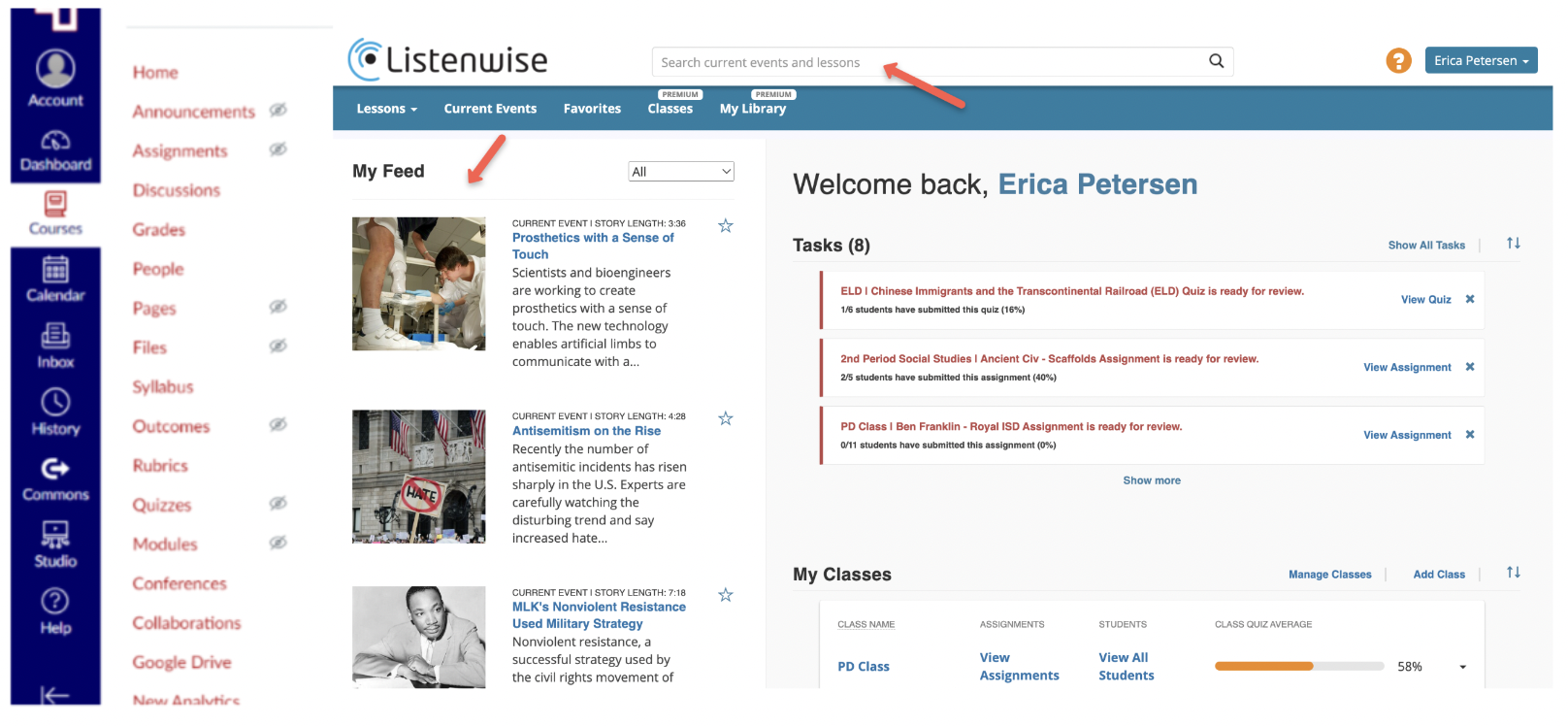The height and width of the screenshot is (726, 1568).
Task: Click the search magnifying glass icon
Action: (x=1216, y=61)
